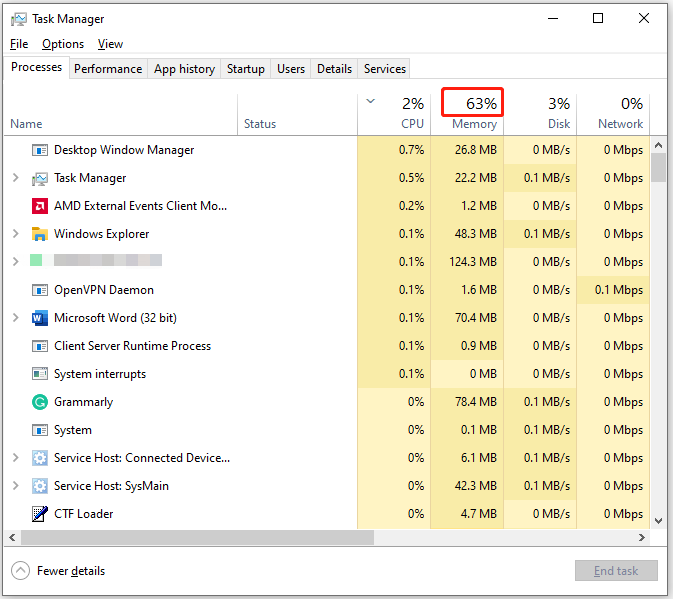Switch to the Users tab
Image resolution: width=673 pixels, height=599 pixels.
[x=291, y=69]
